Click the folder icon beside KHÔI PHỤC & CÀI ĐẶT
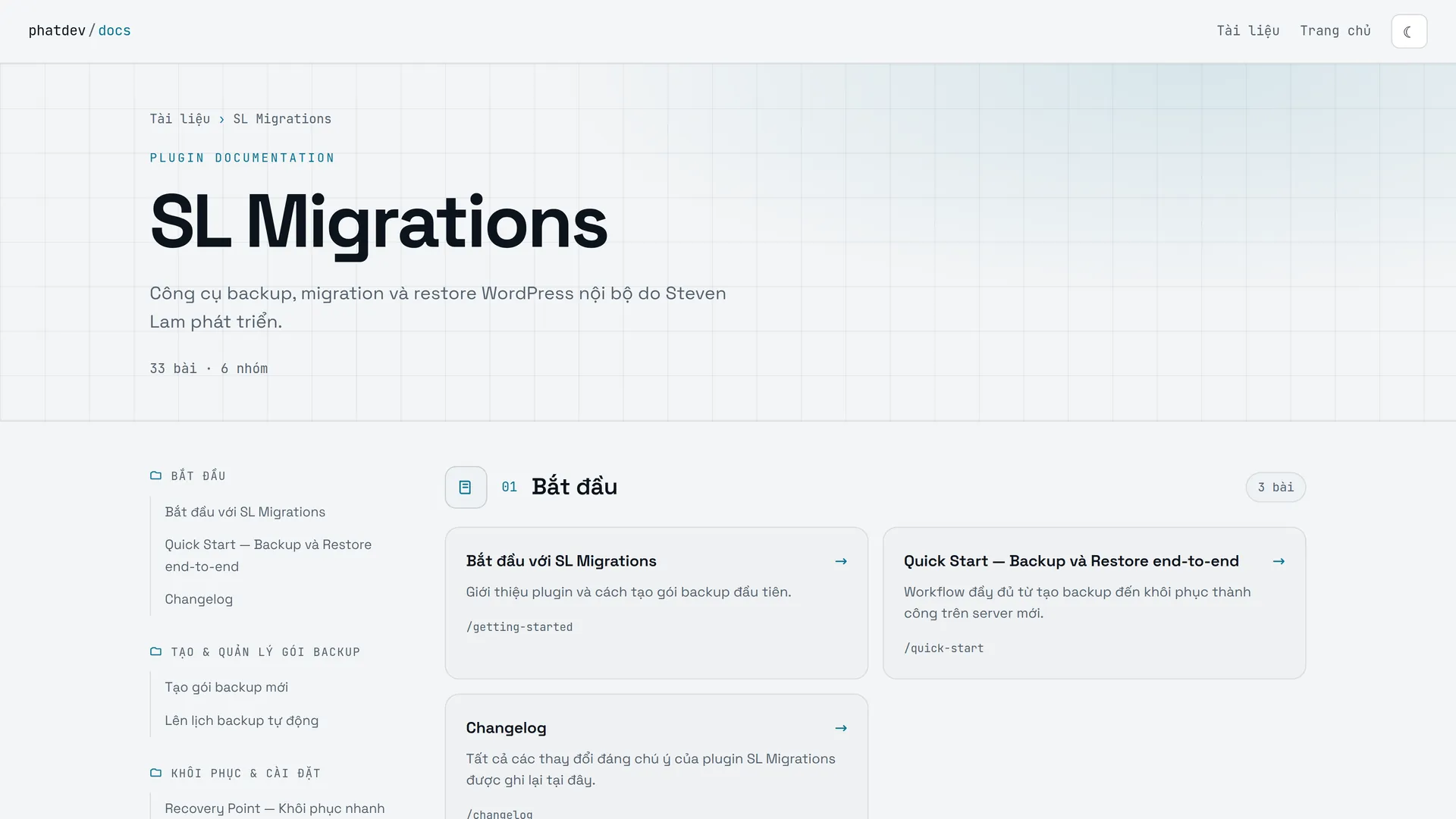This screenshot has height=819, width=1456. (155, 773)
